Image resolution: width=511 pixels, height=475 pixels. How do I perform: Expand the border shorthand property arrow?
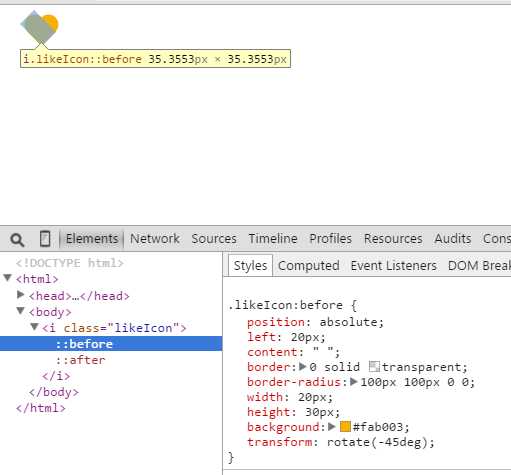click(303, 367)
